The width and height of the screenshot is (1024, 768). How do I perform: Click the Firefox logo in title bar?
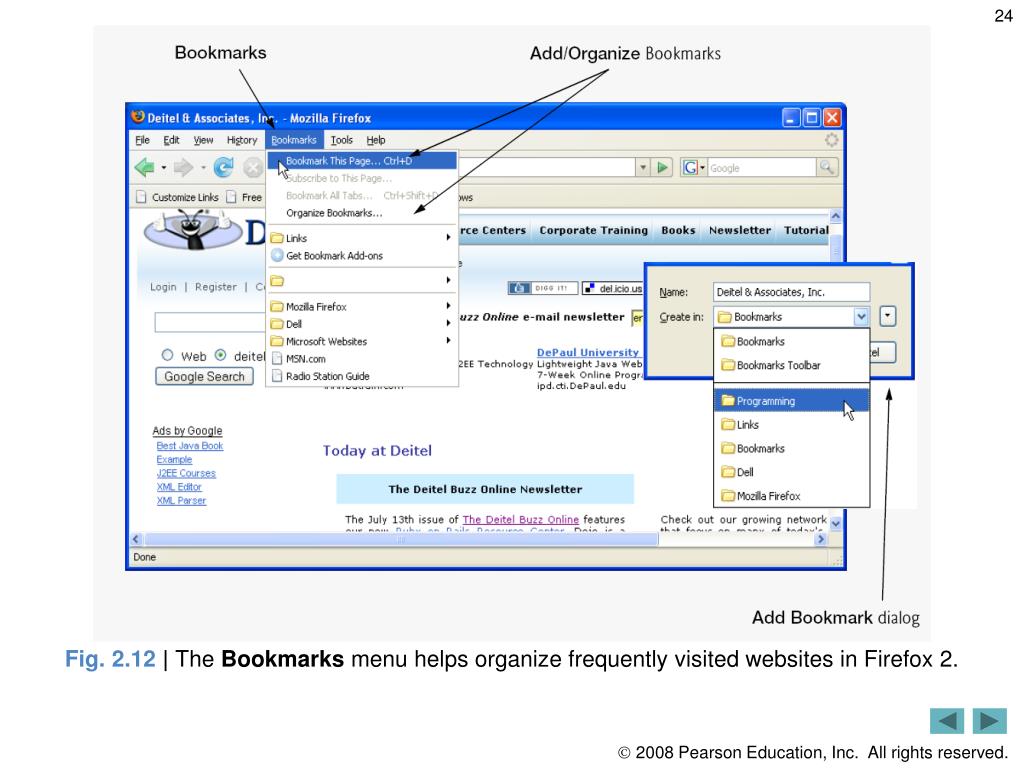point(138,117)
